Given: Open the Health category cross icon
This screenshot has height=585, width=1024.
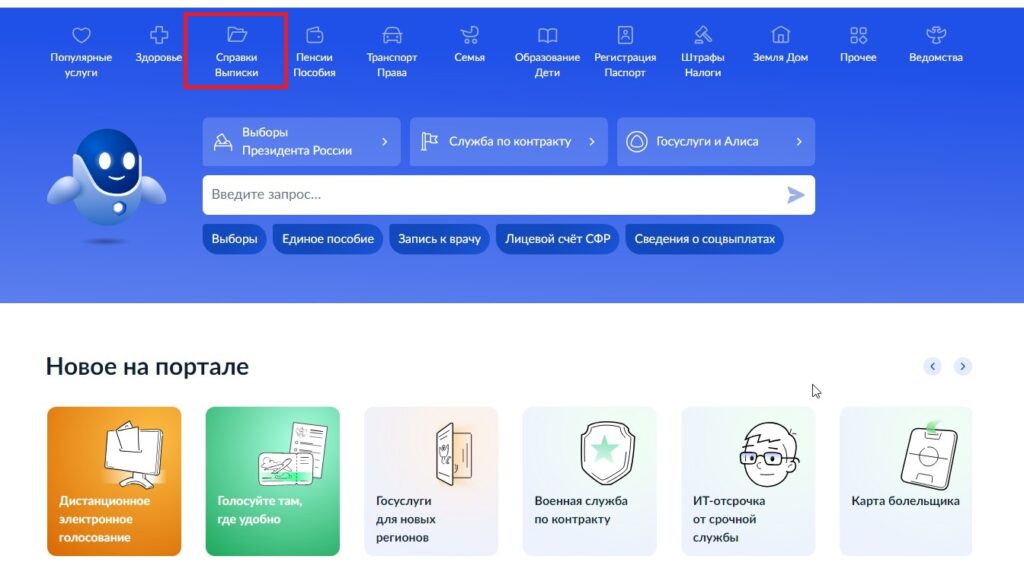Looking at the screenshot, I should 158,36.
